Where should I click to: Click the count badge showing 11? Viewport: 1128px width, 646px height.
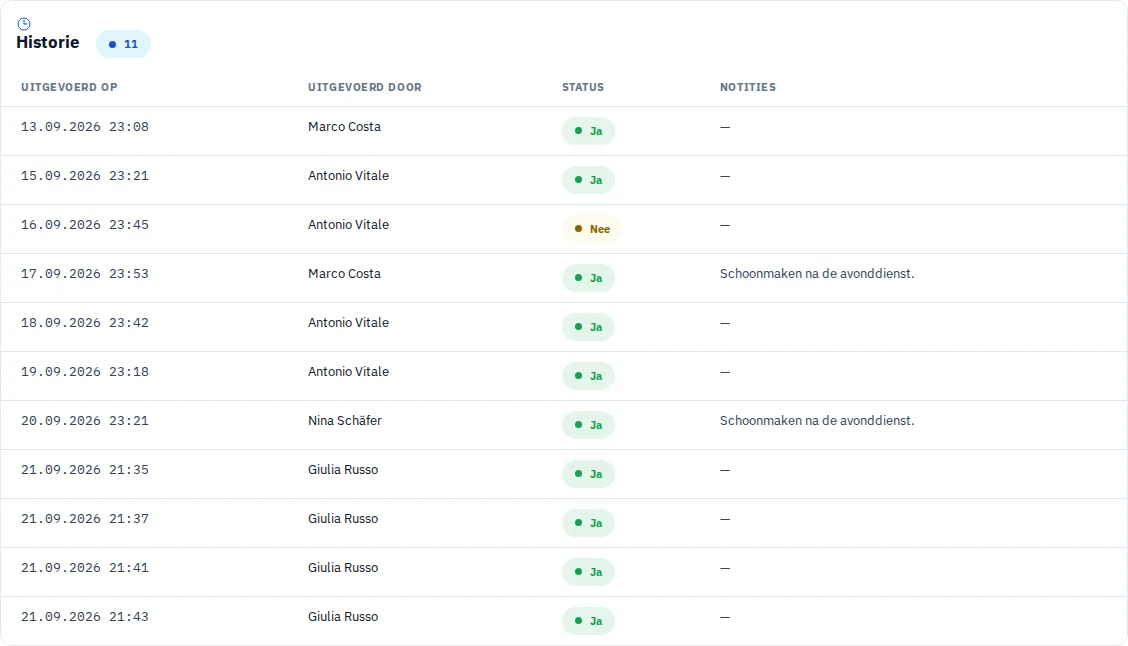pos(123,44)
